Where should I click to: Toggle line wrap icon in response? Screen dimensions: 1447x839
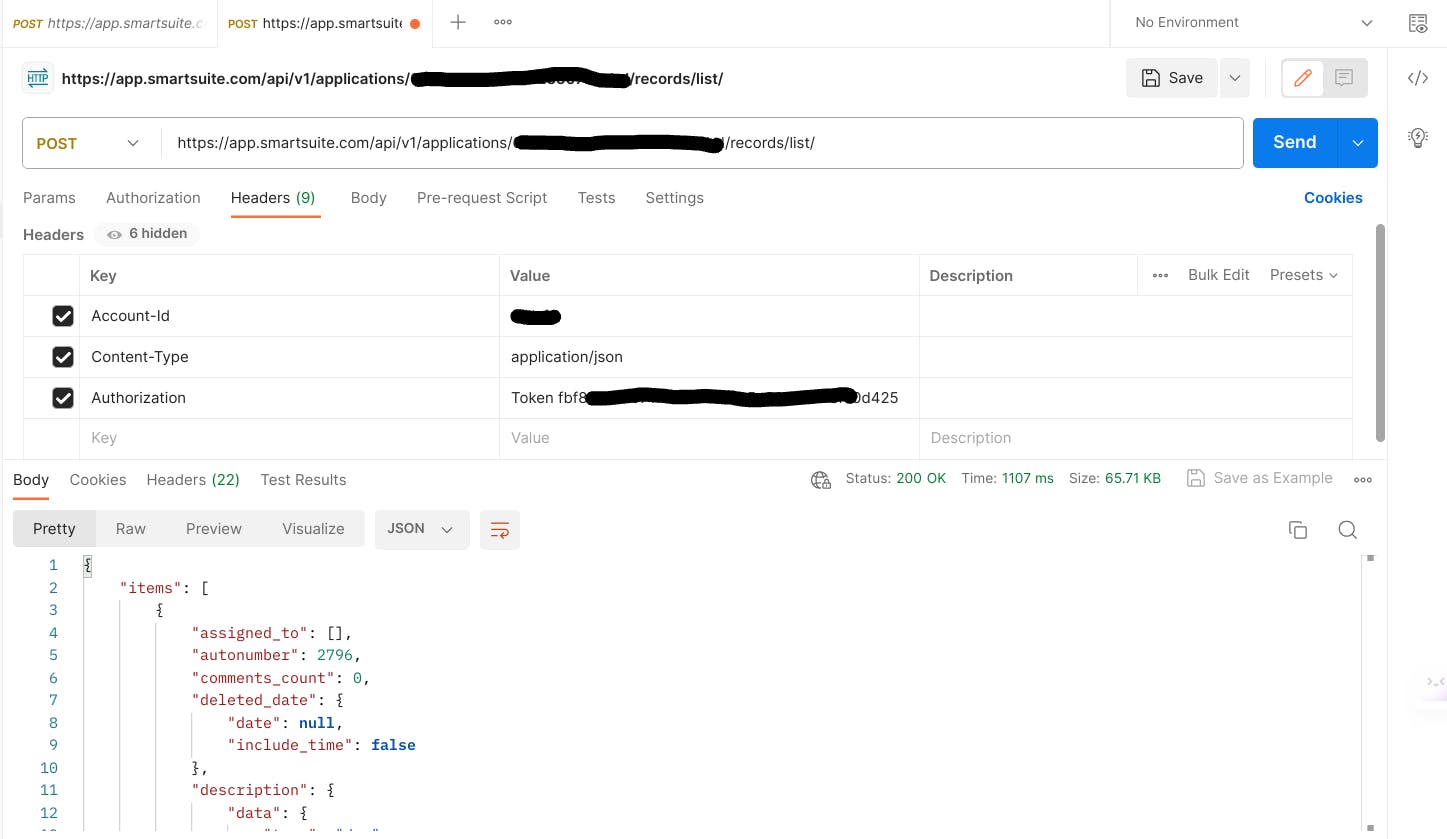pyautogui.click(x=500, y=529)
